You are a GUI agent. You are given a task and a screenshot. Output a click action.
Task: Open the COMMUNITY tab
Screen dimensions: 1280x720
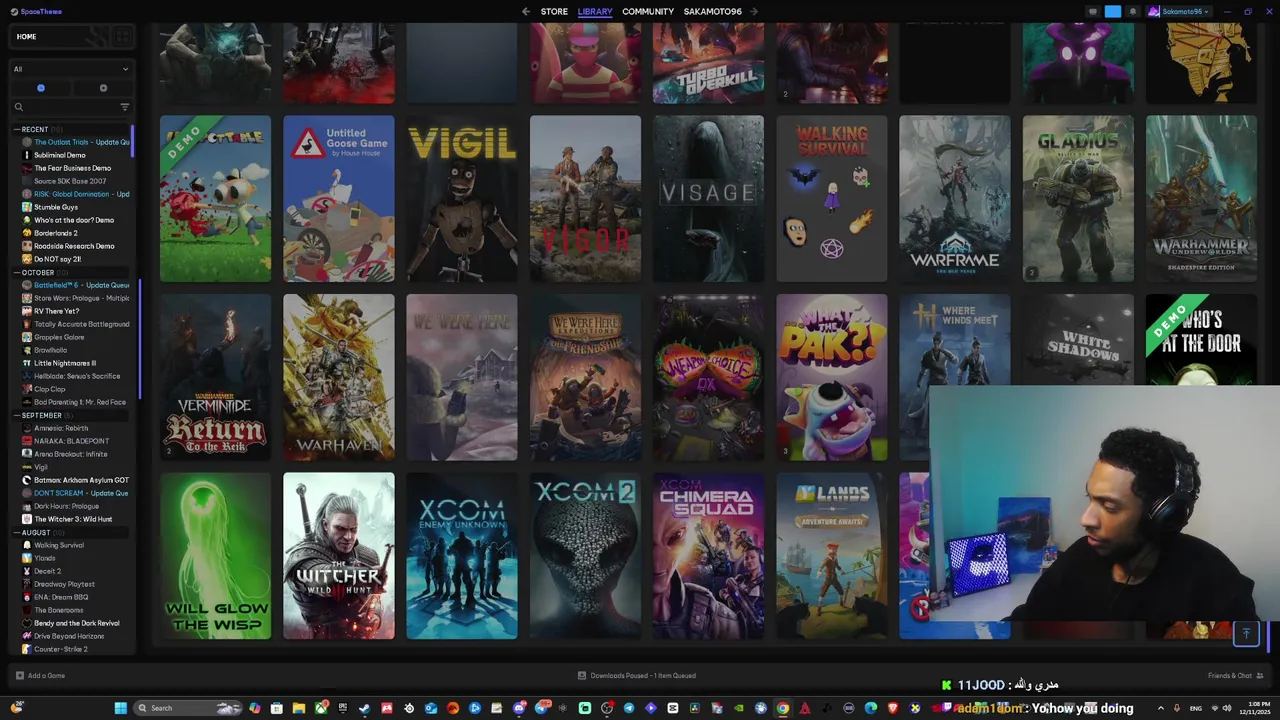(x=648, y=11)
